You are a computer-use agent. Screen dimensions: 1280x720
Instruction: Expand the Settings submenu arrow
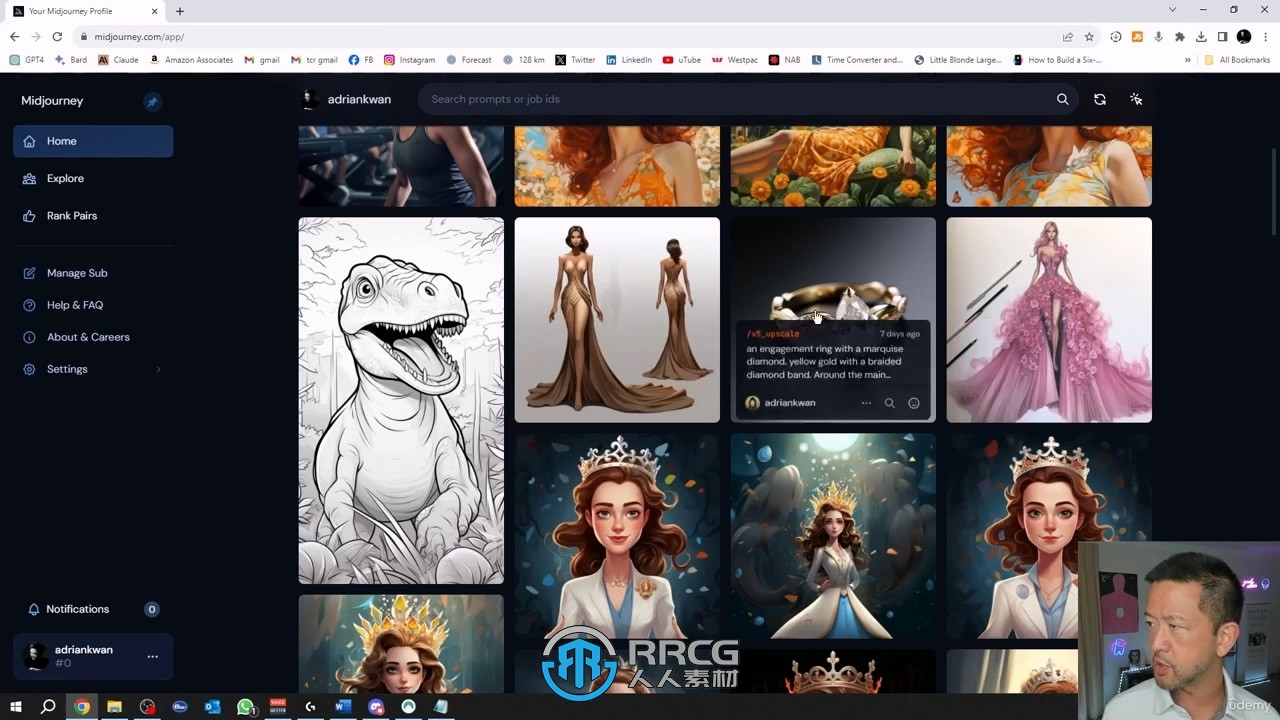tap(158, 369)
